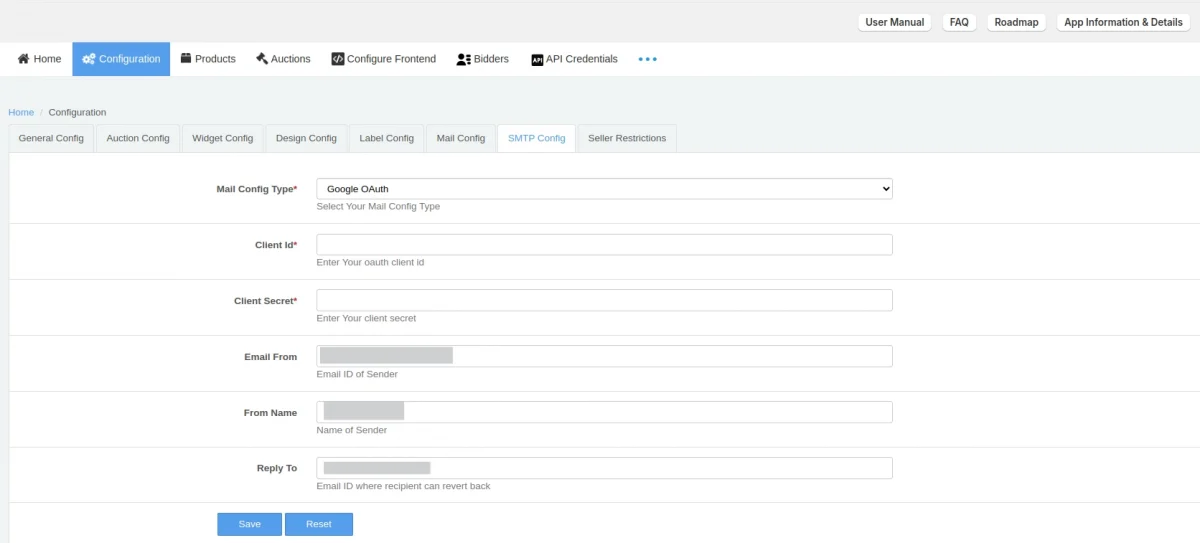Viewport: 1200px width, 543px height.
Task: Click the Home breadcrumb link
Action: (x=21, y=112)
